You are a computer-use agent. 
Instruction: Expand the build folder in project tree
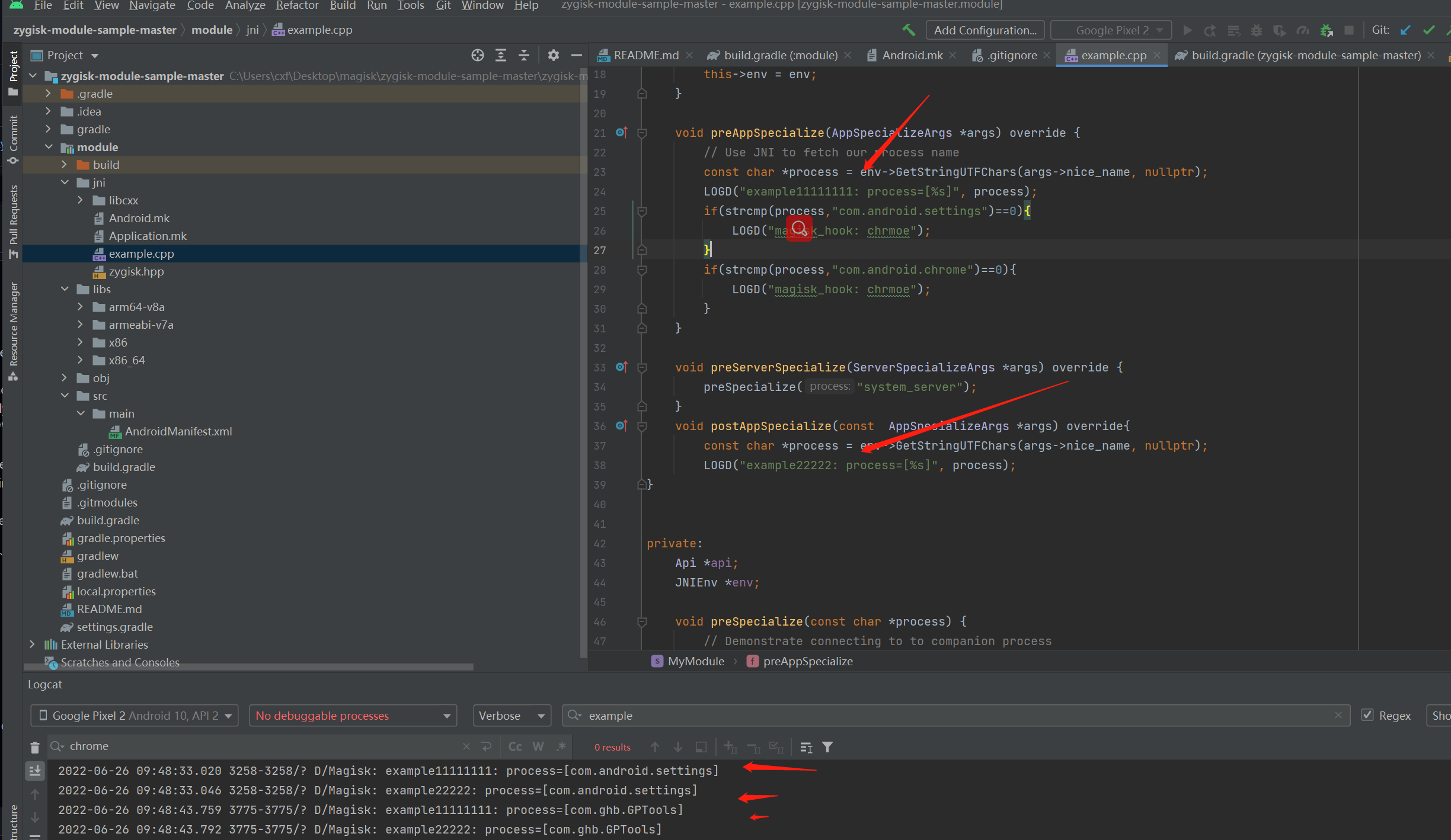(64, 165)
